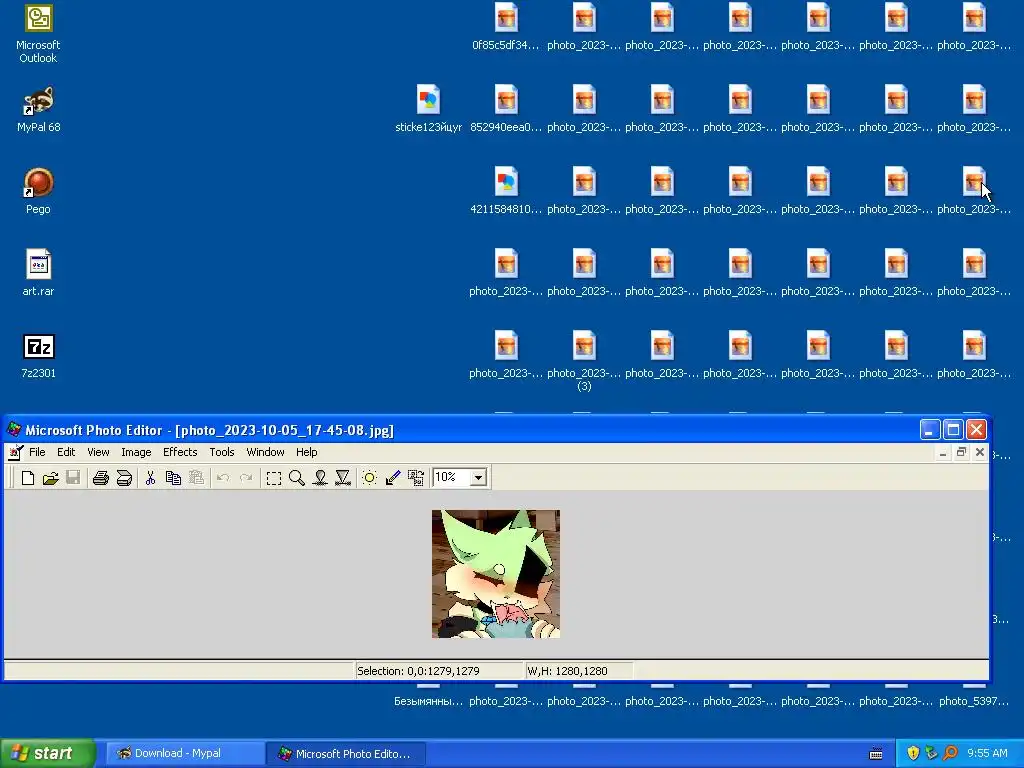Click the Selection coordinates in status bar

[x=418, y=671]
